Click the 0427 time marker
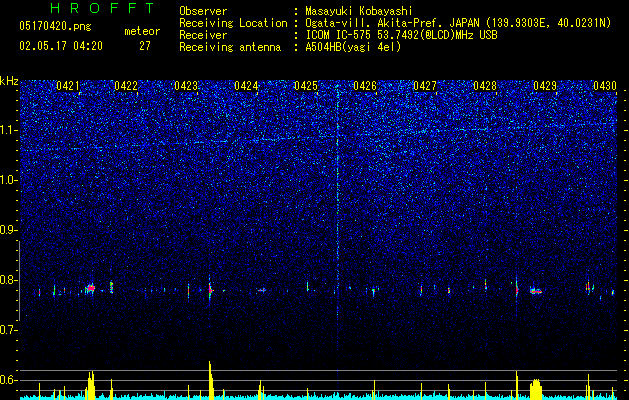The image size is (629, 400). pyautogui.click(x=425, y=86)
